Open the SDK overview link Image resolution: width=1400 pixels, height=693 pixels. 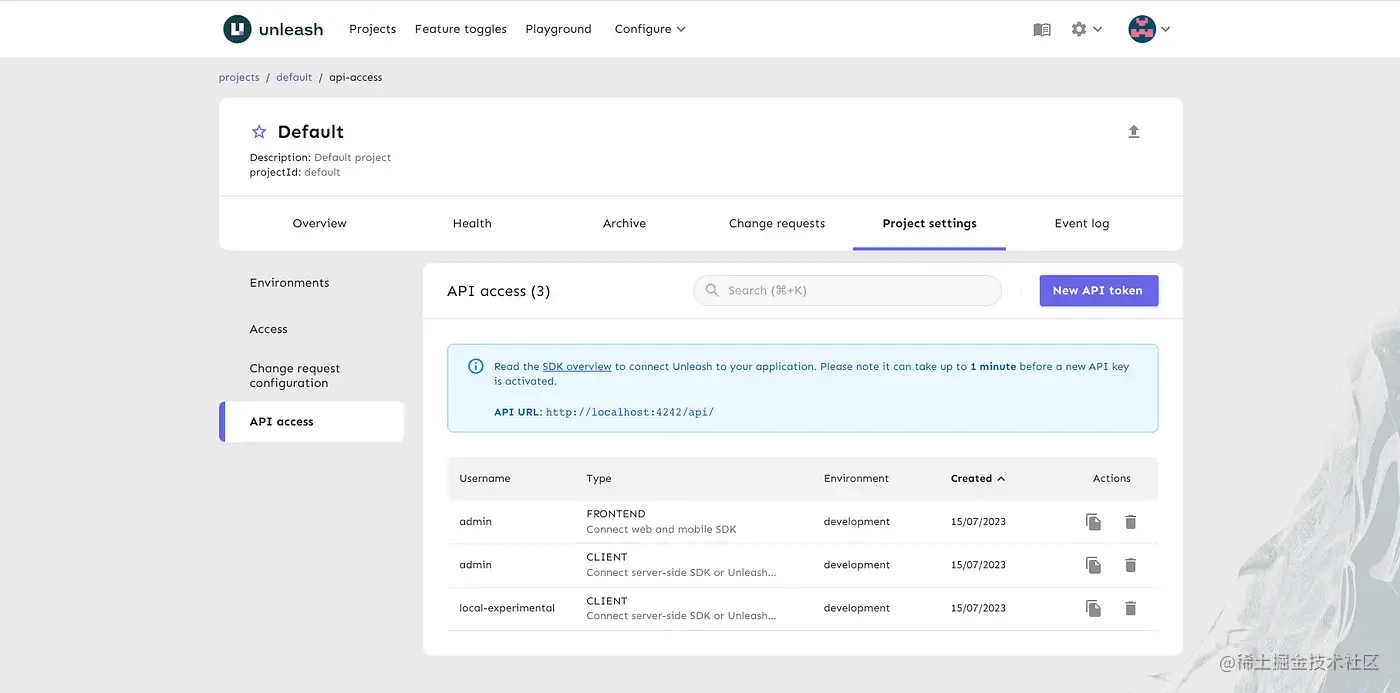tap(577, 367)
